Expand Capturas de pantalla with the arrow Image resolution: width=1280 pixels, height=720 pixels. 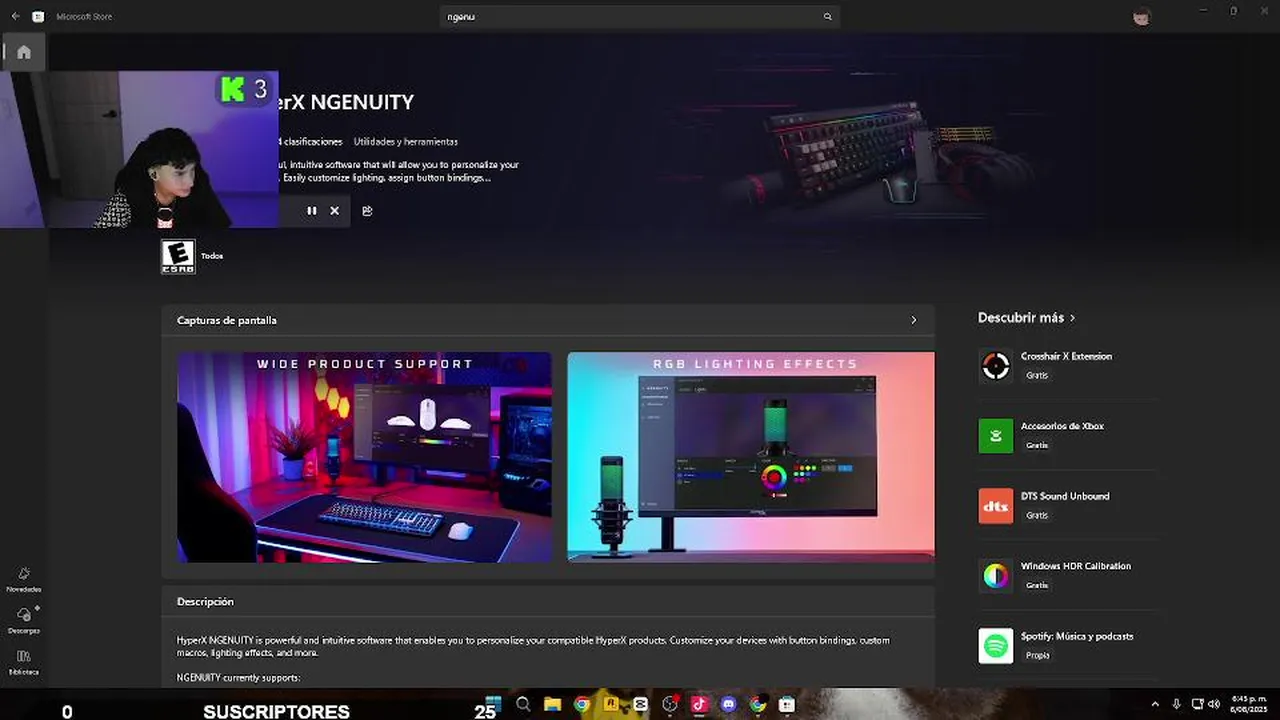click(x=913, y=320)
